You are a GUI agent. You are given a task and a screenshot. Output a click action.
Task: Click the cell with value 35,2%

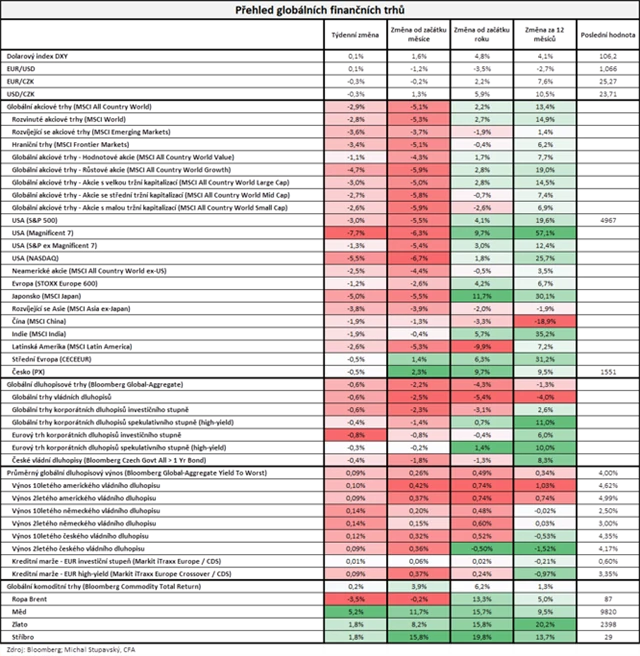click(x=545, y=334)
